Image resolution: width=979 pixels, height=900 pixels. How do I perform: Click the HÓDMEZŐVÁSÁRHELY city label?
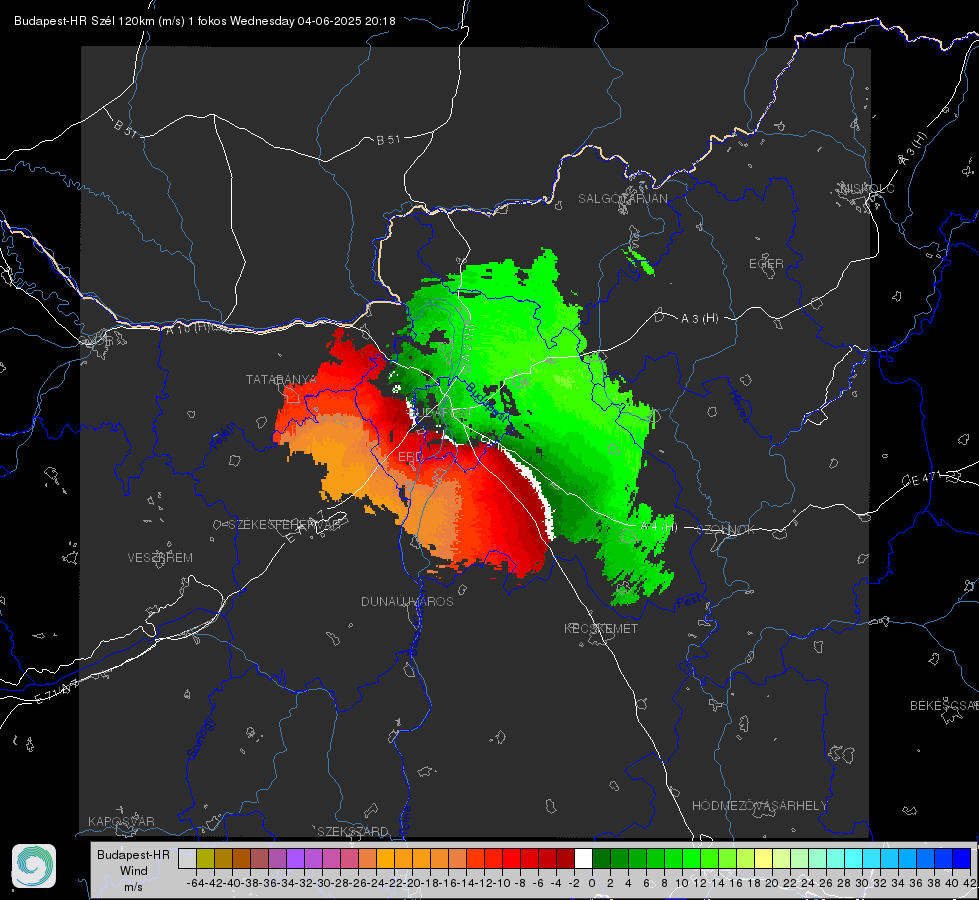point(759,806)
